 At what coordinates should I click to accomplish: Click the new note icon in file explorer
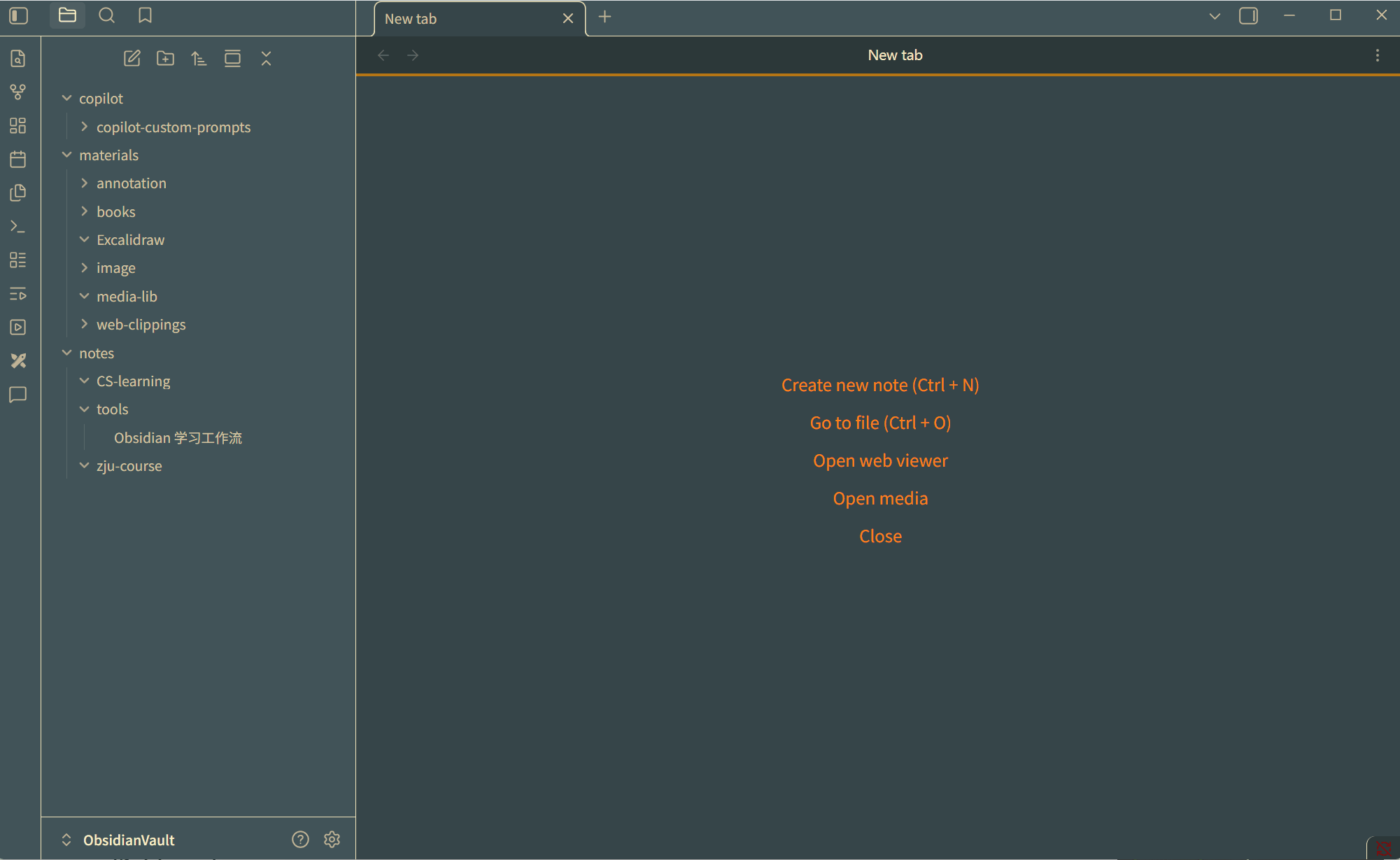132,59
